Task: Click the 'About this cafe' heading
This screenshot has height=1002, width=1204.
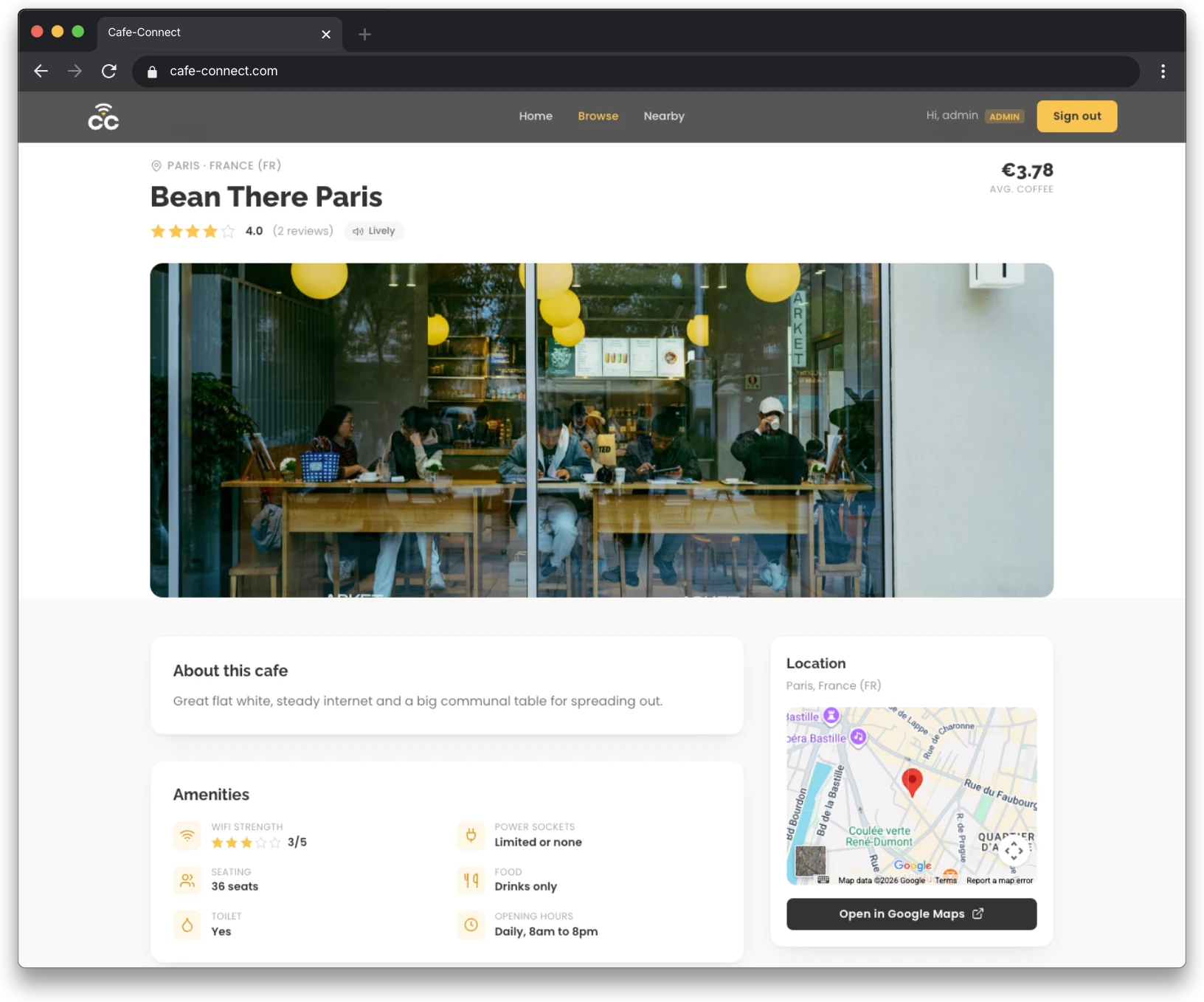Action: coord(230,671)
